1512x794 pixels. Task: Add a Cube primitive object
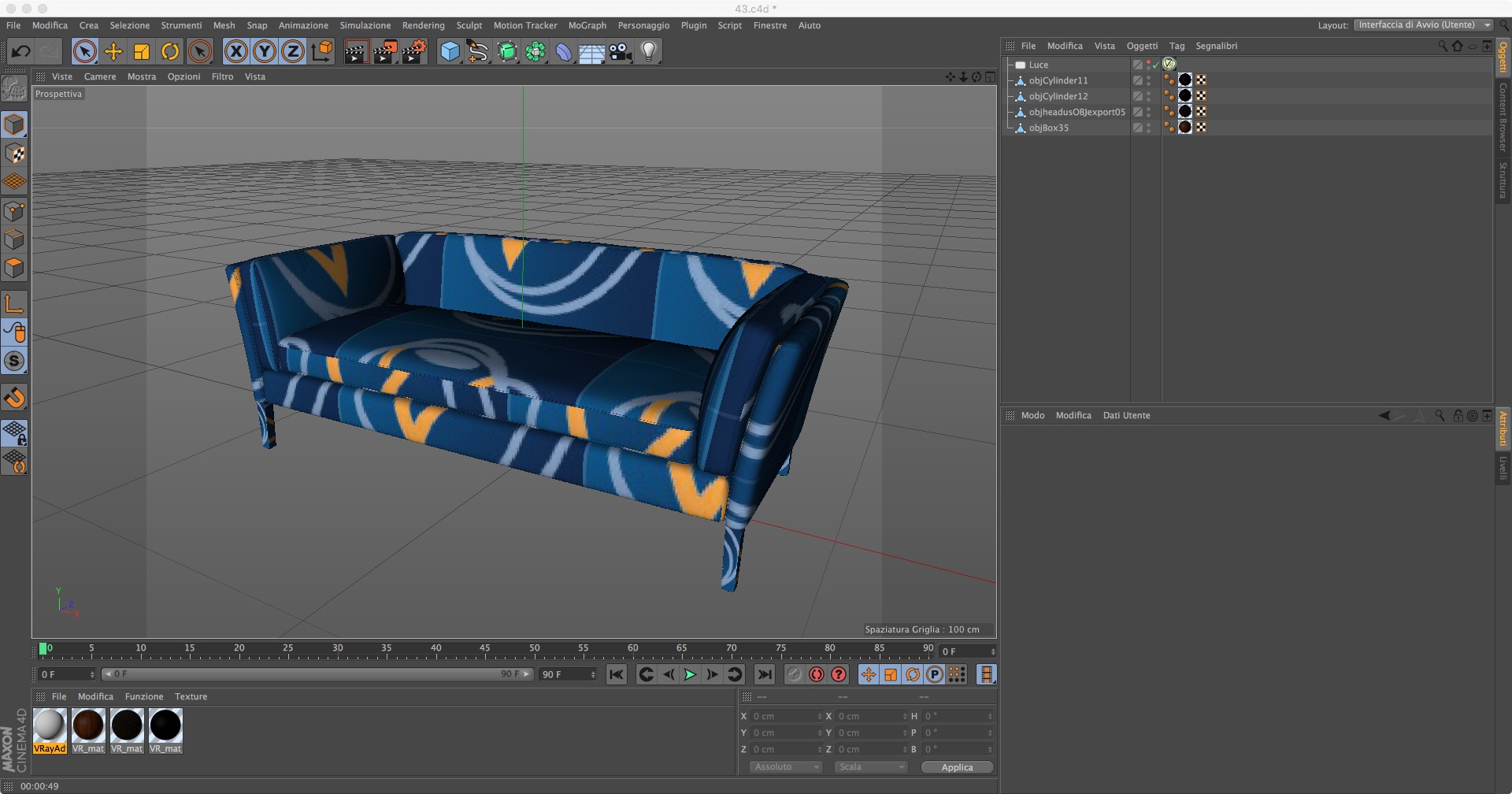[450, 52]
